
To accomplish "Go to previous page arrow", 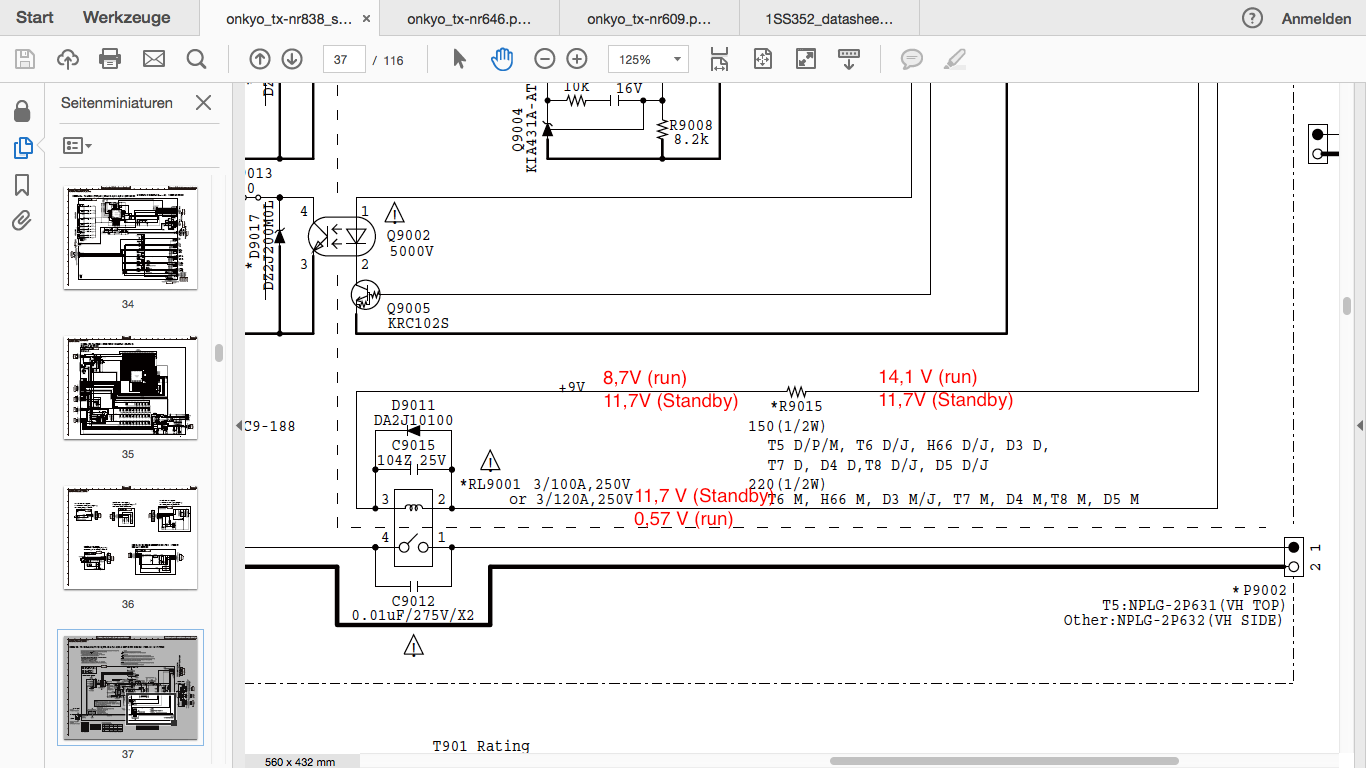I will [259, 59].
